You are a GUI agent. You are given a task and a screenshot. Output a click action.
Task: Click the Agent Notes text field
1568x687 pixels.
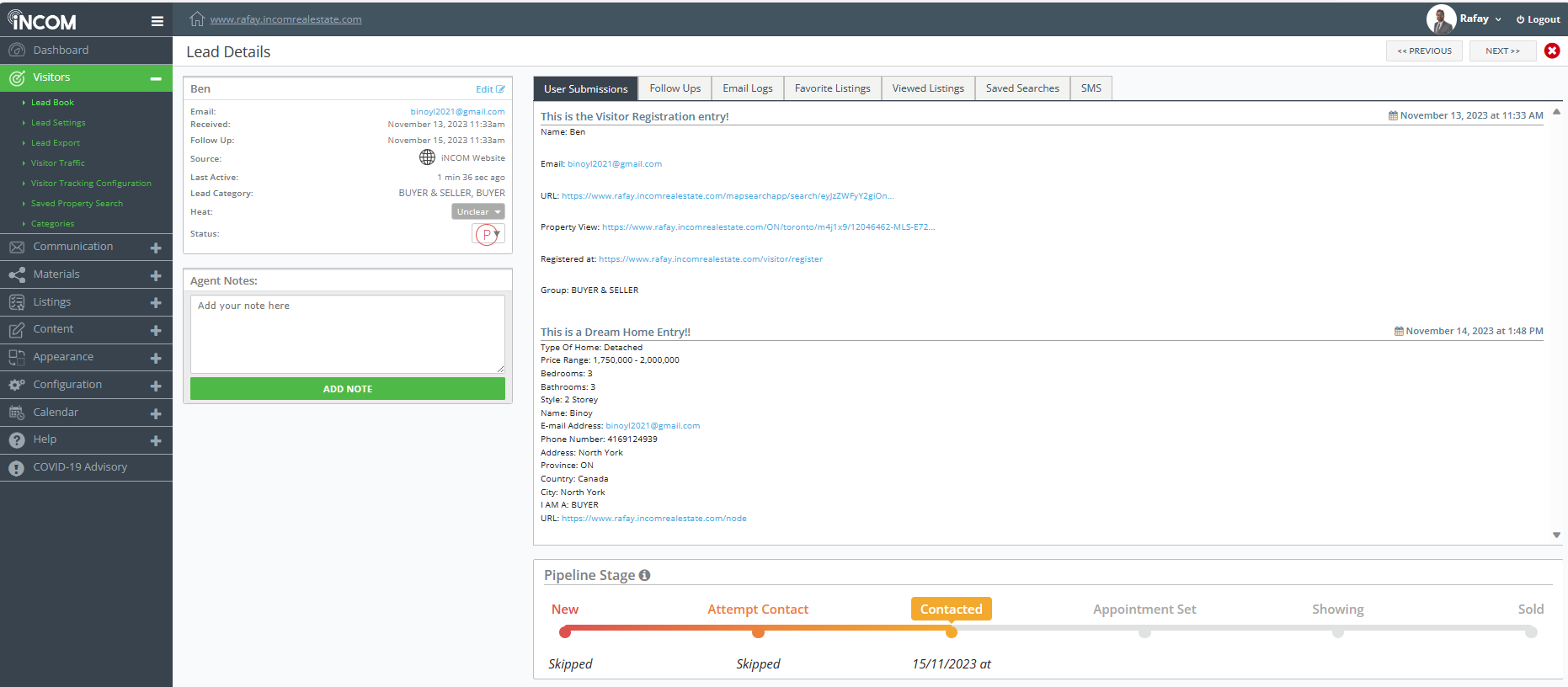347,333
